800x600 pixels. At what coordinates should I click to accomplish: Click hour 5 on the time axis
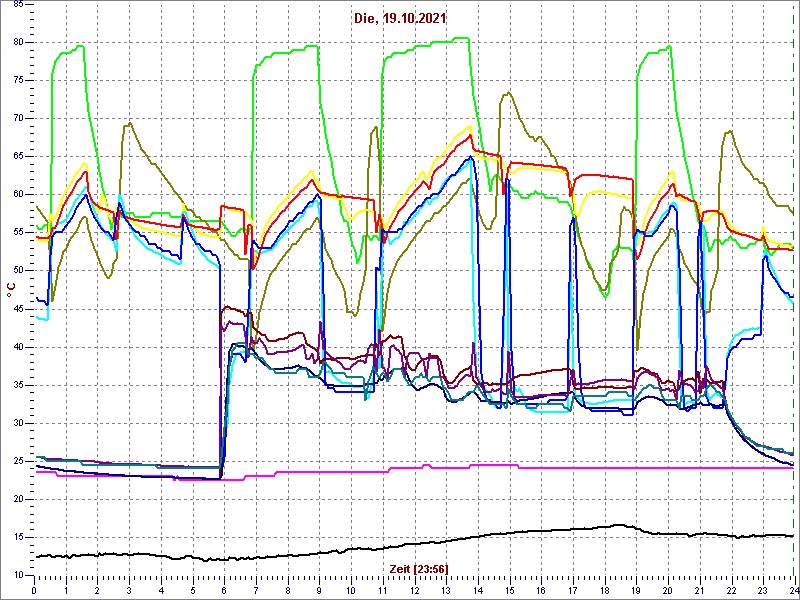click(x=192, y=591)
